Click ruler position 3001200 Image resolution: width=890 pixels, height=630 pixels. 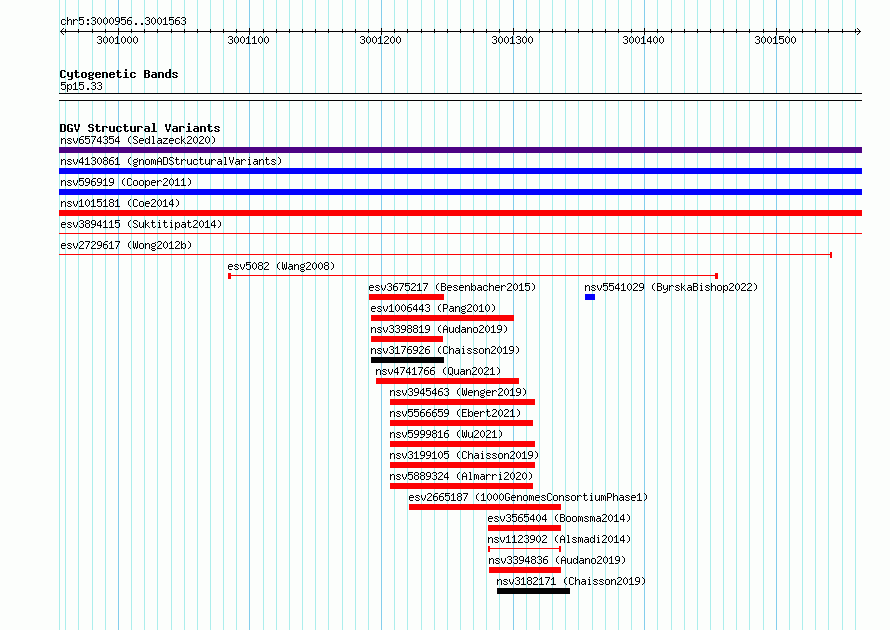[x=380, y=40]
